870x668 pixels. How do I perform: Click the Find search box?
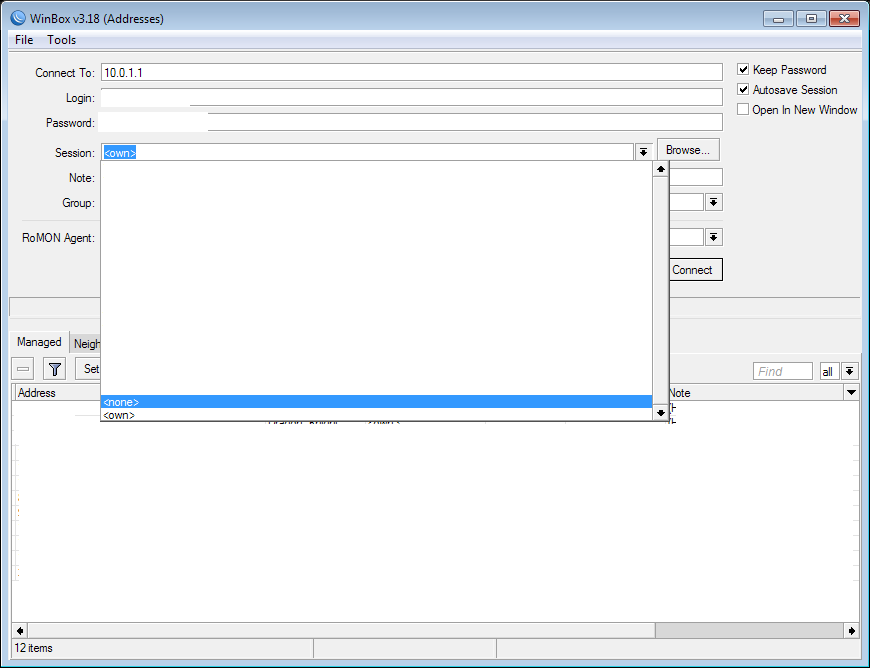tap(783, 371)
